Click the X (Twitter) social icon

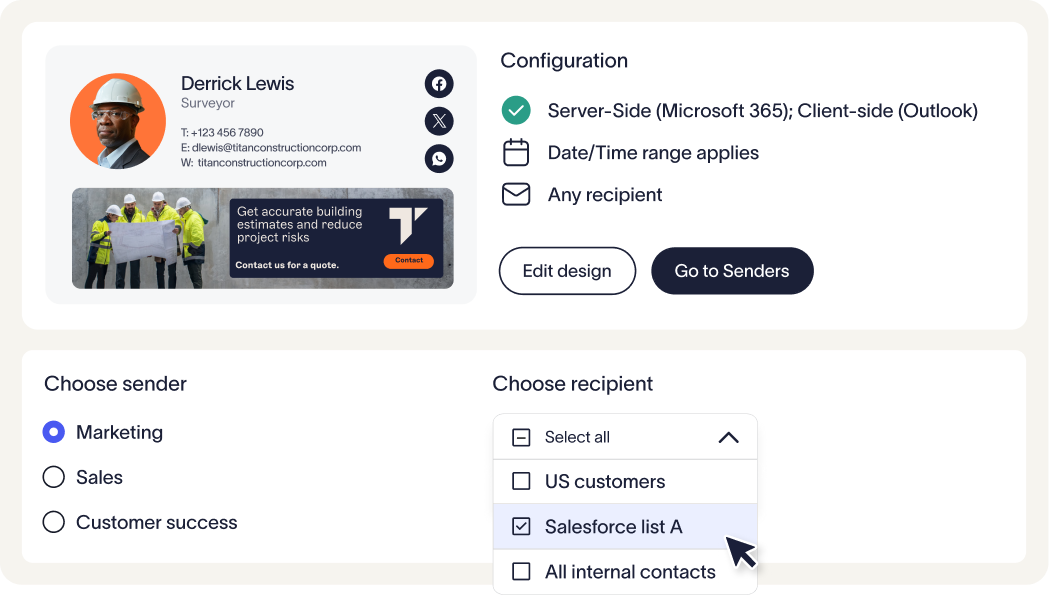click(x=439, y=122)
